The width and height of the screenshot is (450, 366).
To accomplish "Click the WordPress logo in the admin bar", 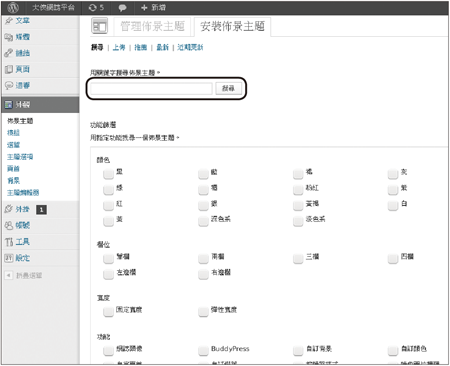I will [x=13, y=7].
